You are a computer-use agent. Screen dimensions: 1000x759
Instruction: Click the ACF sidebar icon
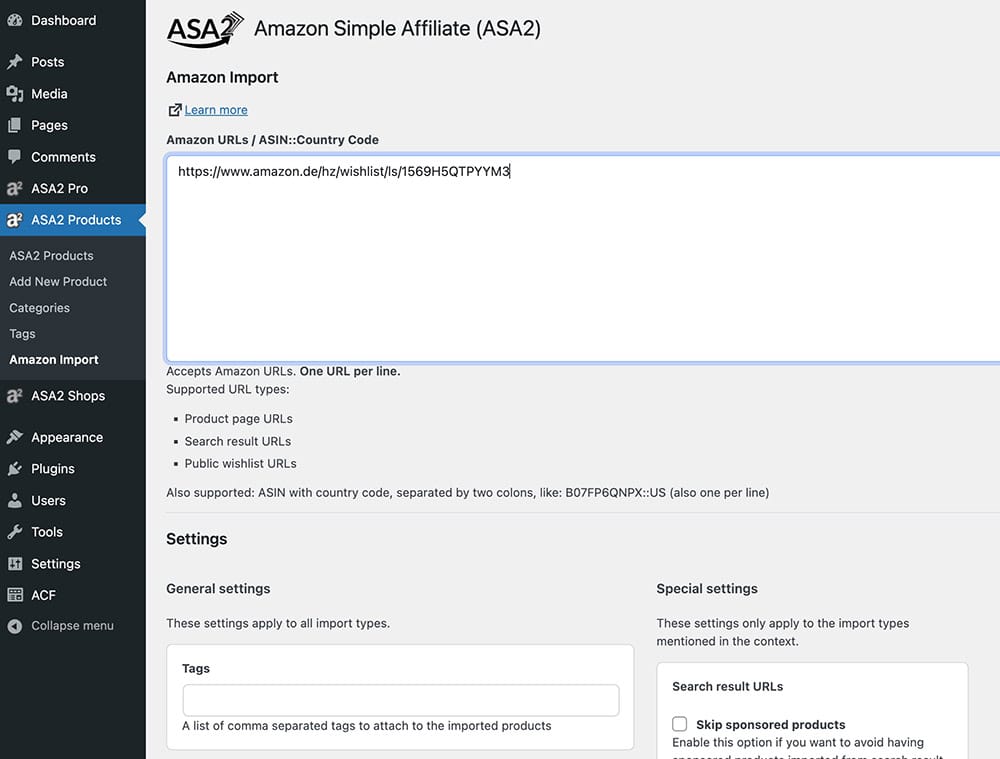tap(14, 594)
